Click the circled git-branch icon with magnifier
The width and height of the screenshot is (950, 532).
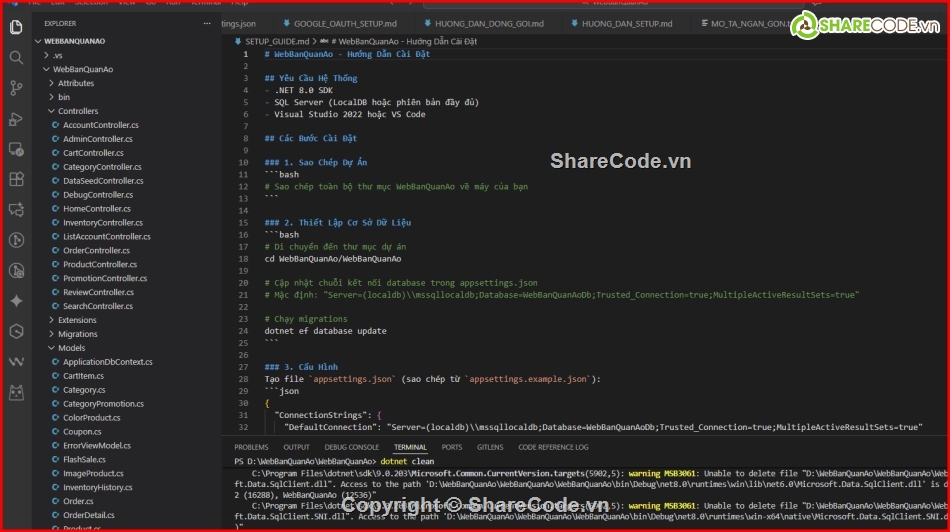(x=16, y=270)
